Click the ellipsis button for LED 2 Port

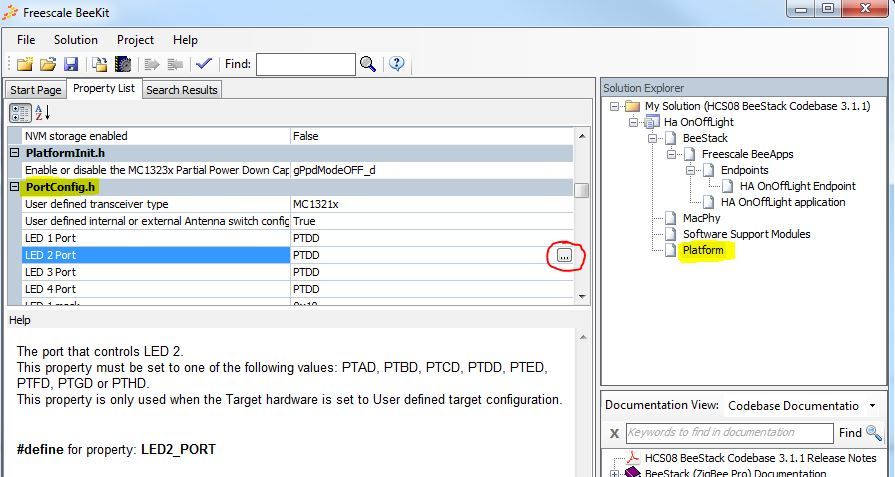(564, 256)
